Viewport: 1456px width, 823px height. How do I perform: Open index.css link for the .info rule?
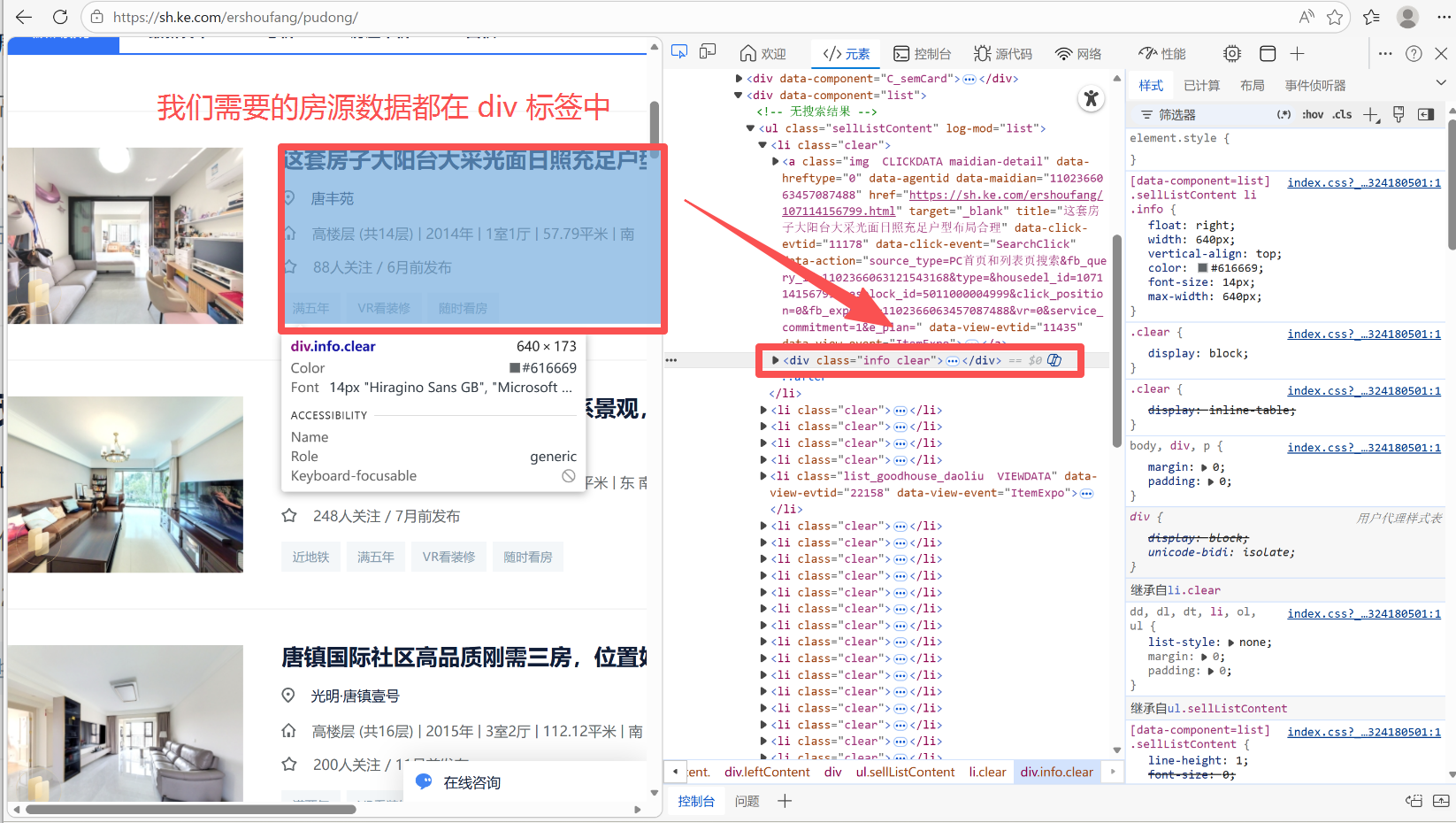1364,182
